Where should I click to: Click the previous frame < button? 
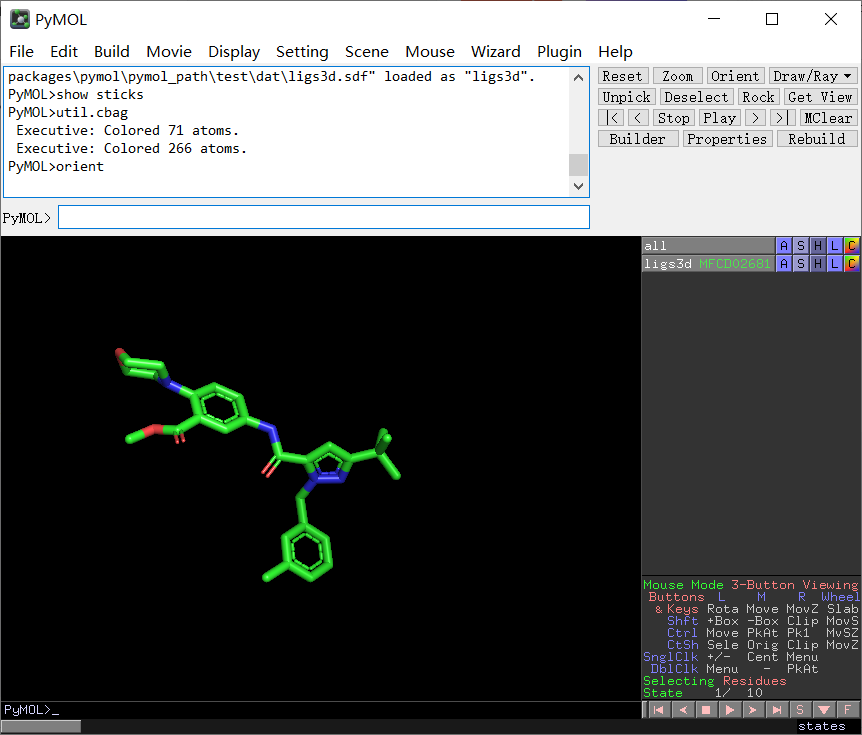tap(638, 118)
